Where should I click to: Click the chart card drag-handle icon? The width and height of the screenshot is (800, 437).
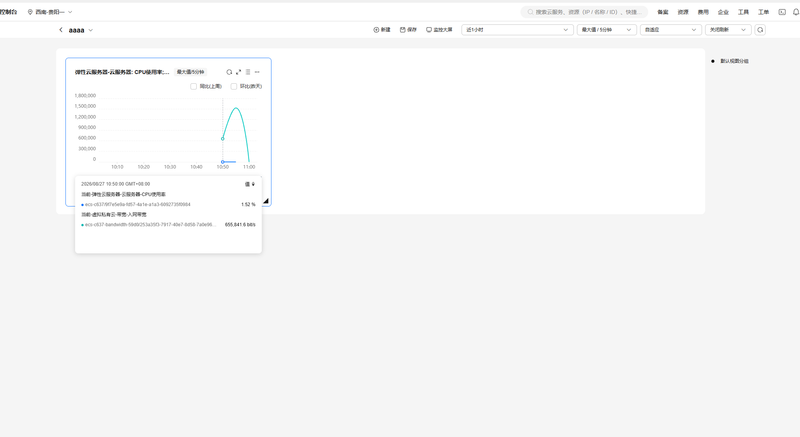coord(248,72)
